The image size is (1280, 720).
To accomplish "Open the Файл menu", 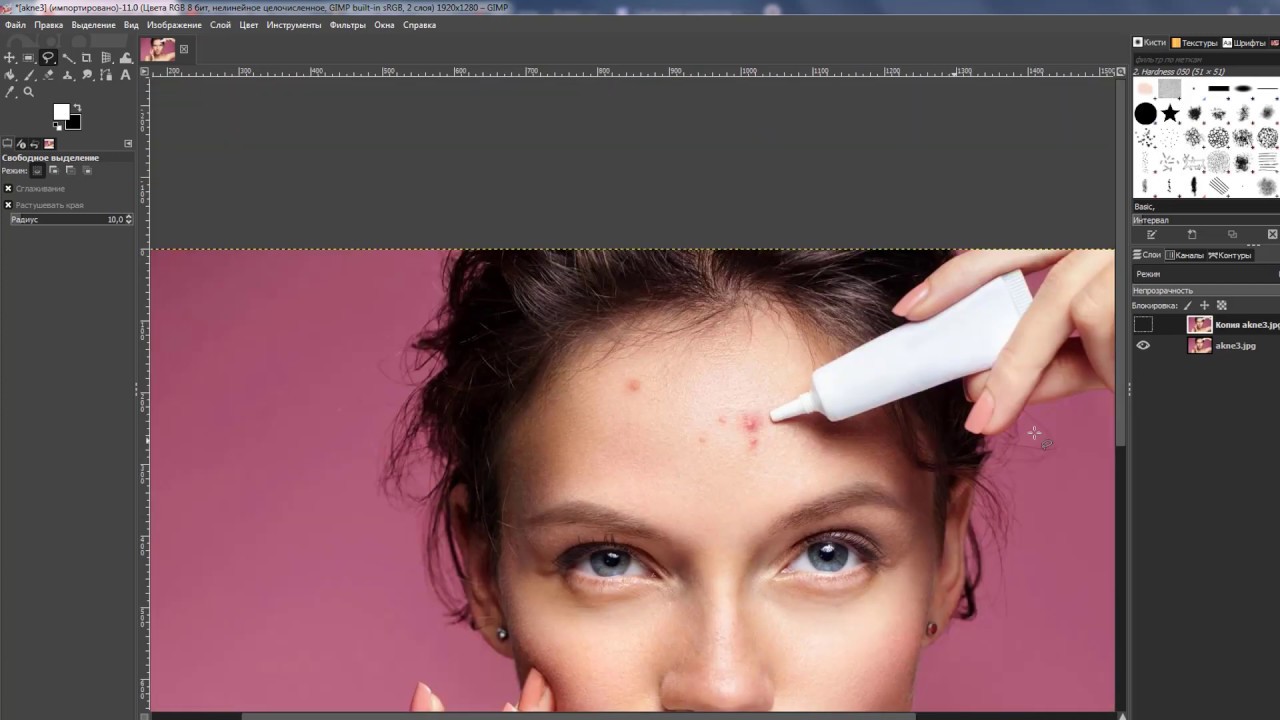I will point(15,25).
